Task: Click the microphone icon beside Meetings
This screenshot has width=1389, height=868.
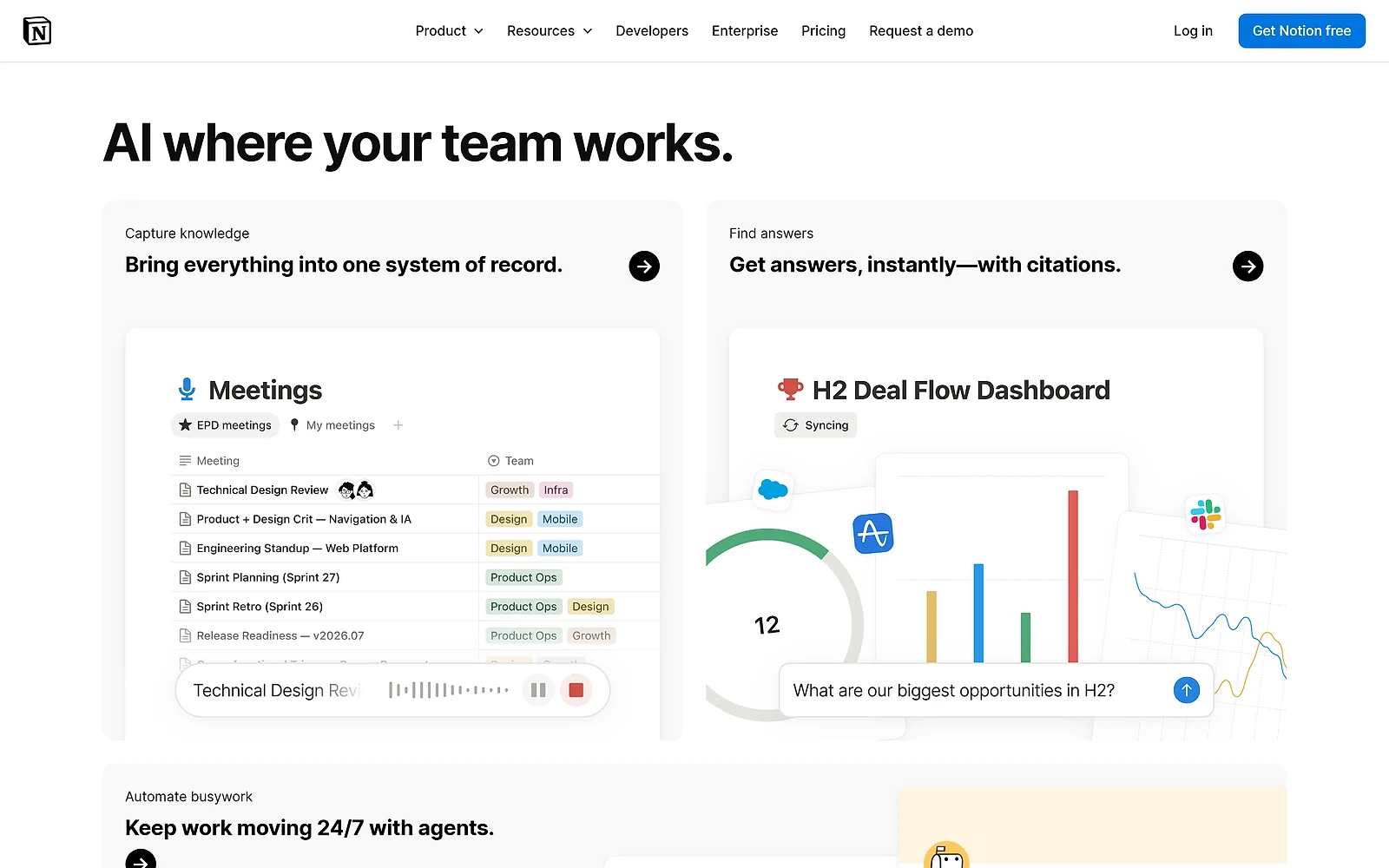Action: pos(187,390)
